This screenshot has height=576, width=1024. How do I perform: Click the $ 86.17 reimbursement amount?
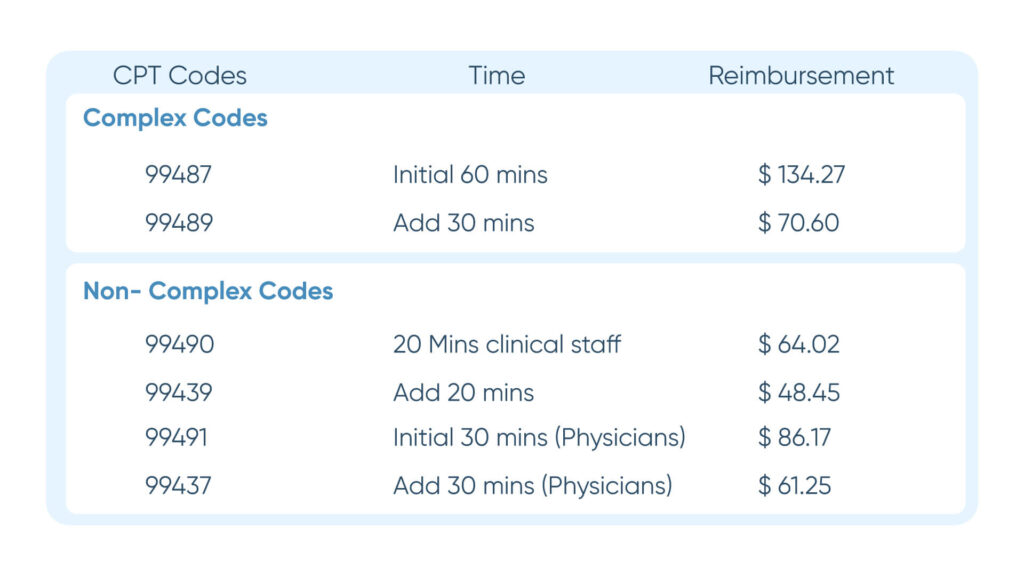[794, 438]
